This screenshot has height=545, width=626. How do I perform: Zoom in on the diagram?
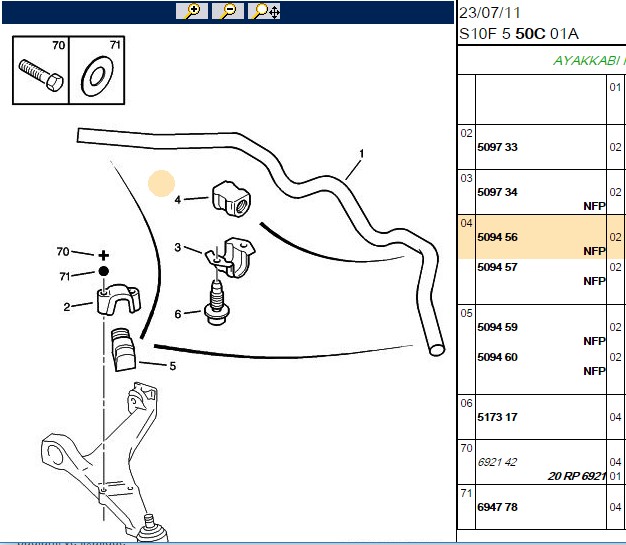(x=192, y=11)
